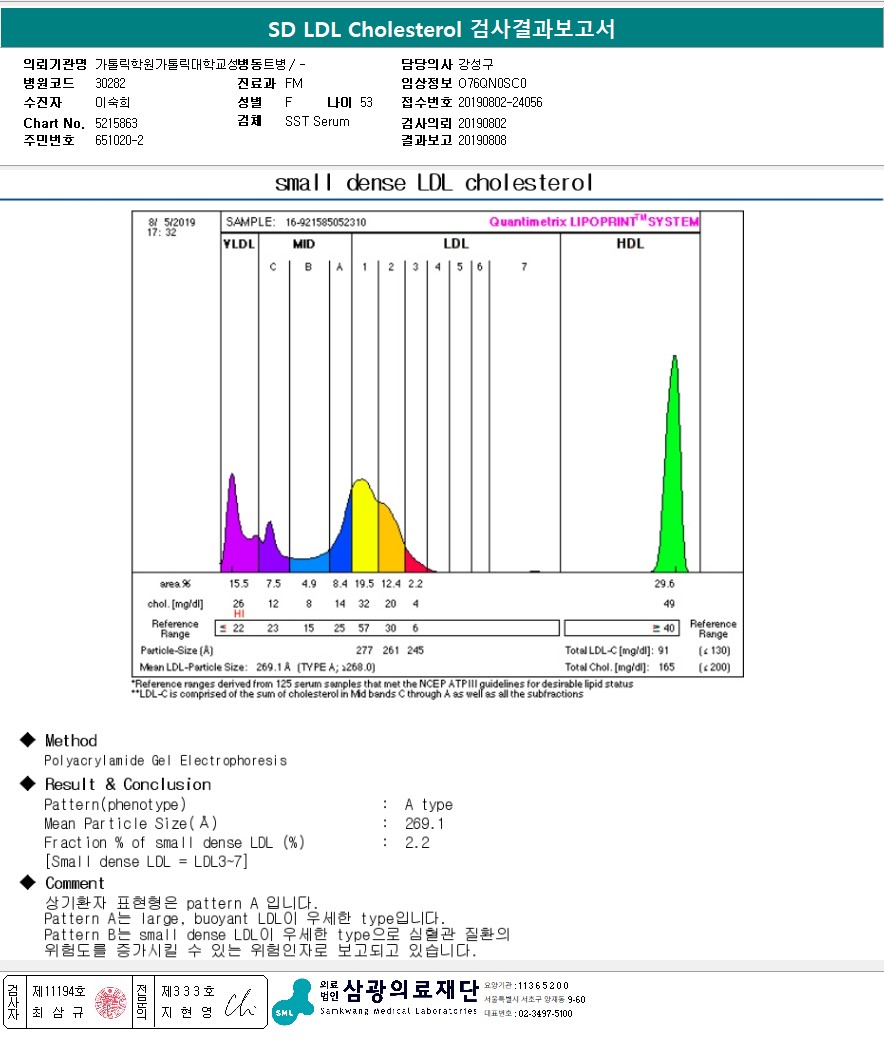
Task: Click the comment line '상기환자 표현형은 pattern A 입니다.'
Action: (x=181, y=903)
